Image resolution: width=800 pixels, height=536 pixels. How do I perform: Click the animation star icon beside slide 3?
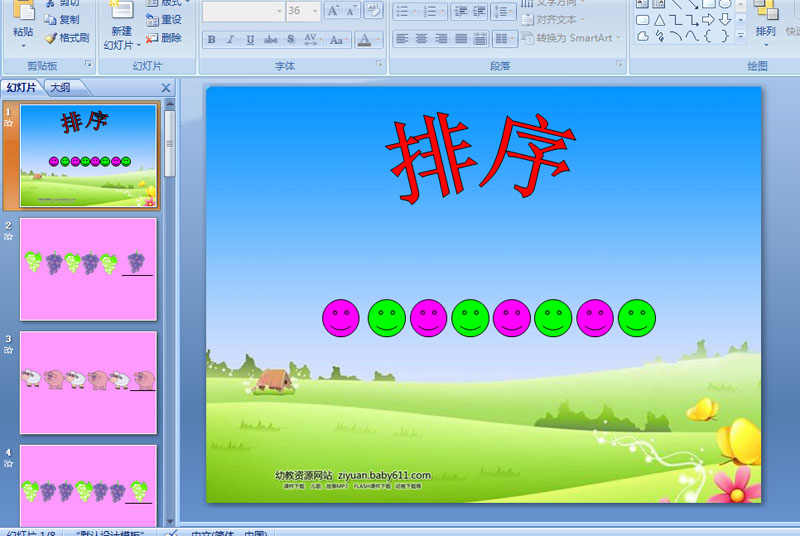tap(9, 350)
